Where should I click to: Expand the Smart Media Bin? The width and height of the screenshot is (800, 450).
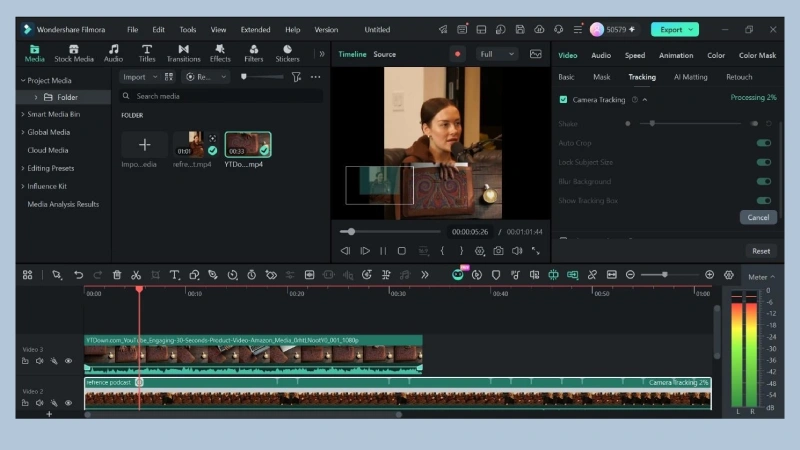(23, 114)
